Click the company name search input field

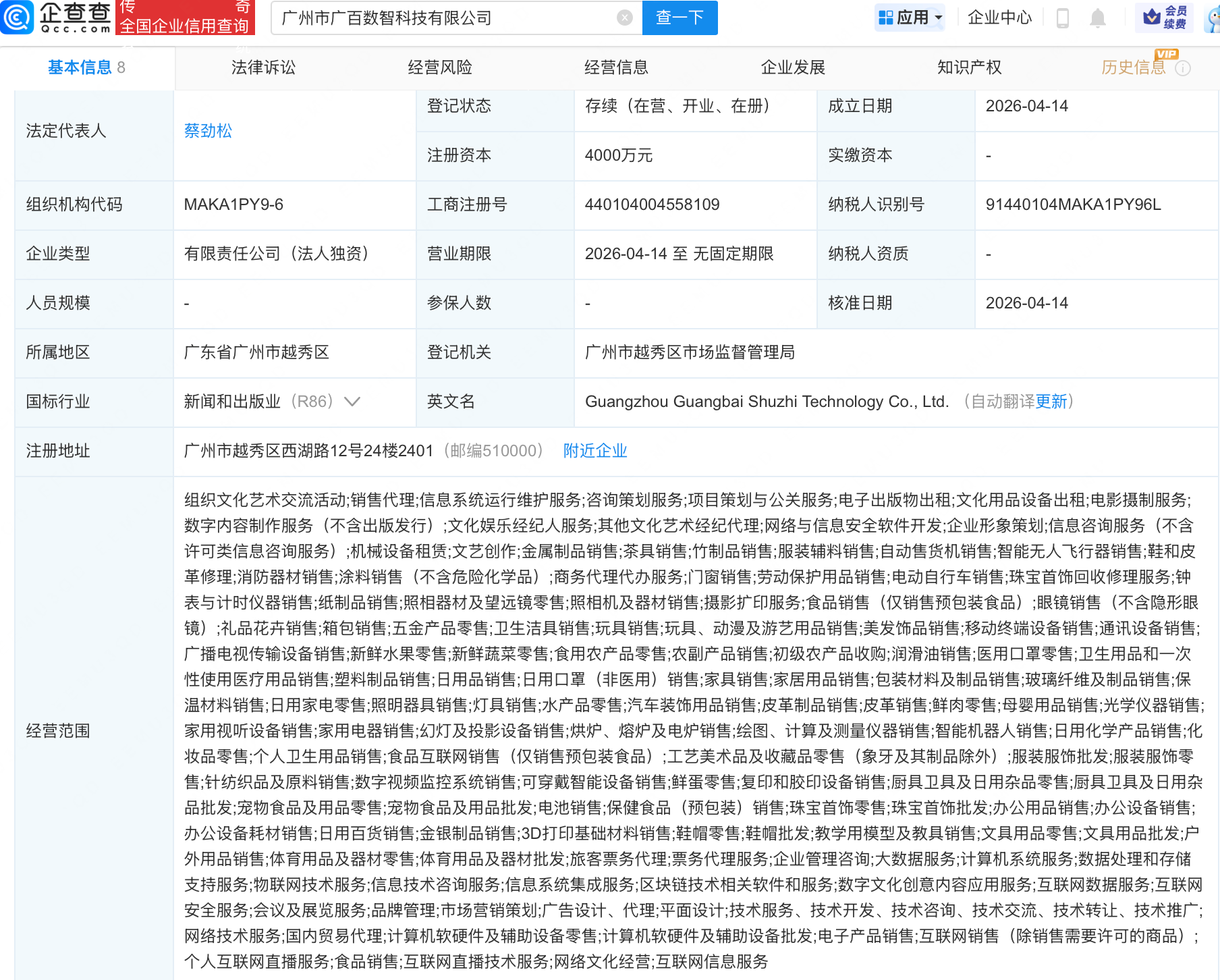[x=445, y=18]
